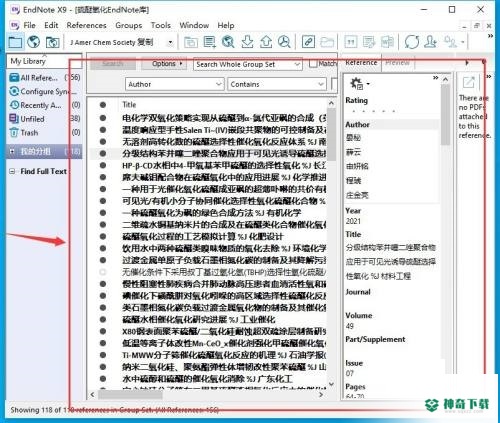Click the Sync Library circular arrows icon
Screen dimensions: 500x423
click(x=412, y=42)
